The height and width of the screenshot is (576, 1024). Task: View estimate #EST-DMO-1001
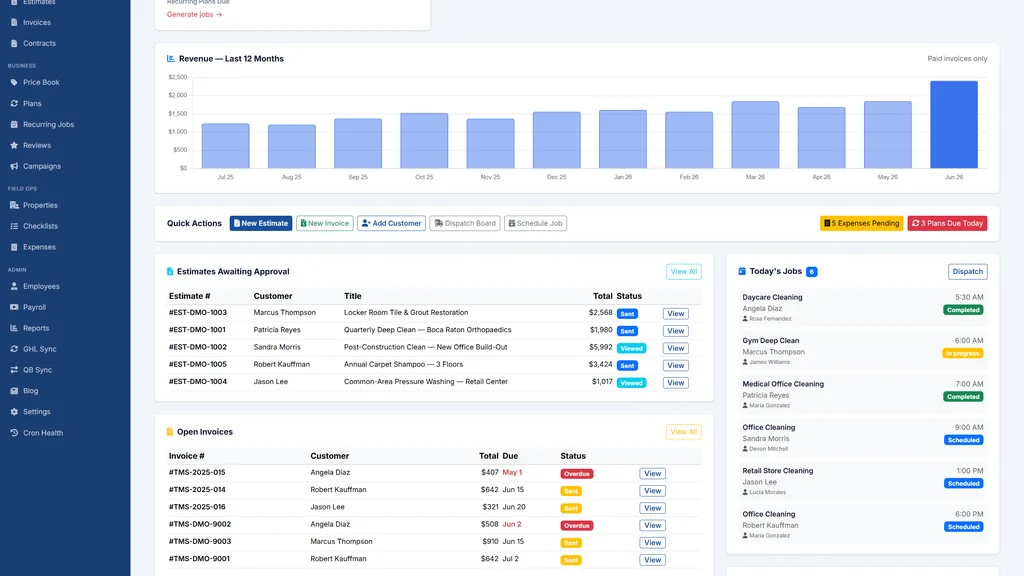(675, 331)
